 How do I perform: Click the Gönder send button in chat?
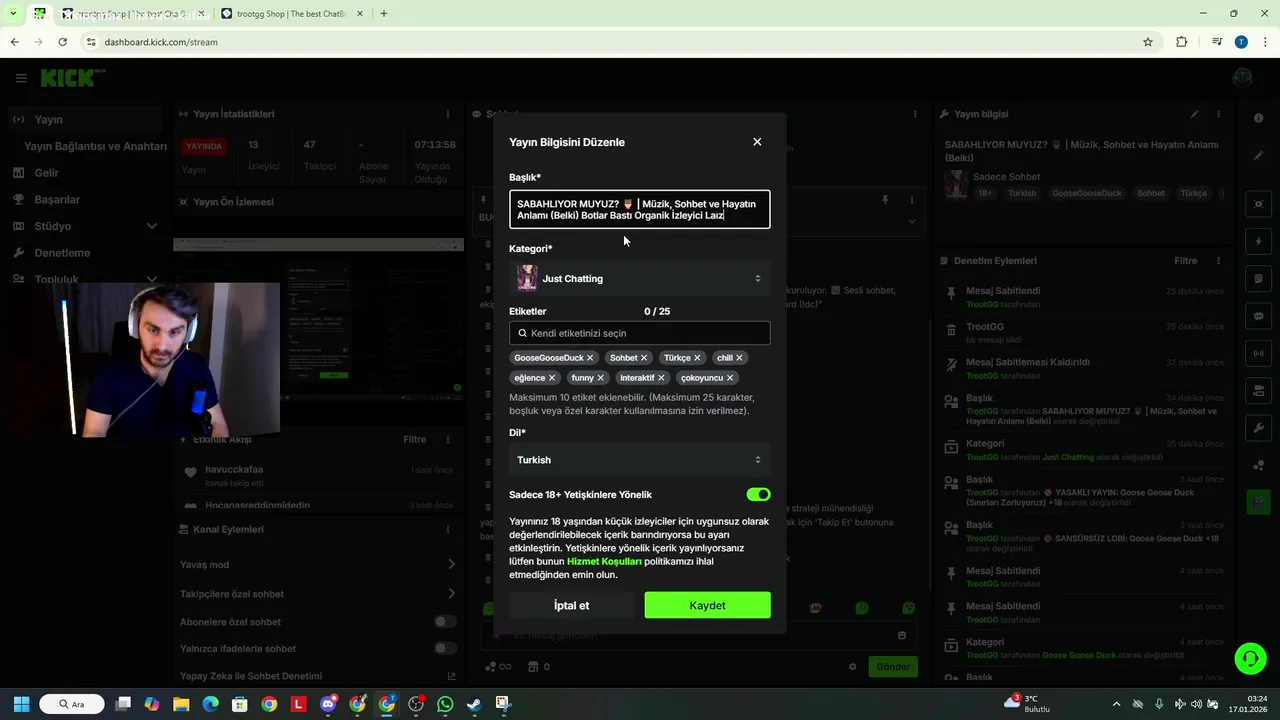[x=893, y=667]
